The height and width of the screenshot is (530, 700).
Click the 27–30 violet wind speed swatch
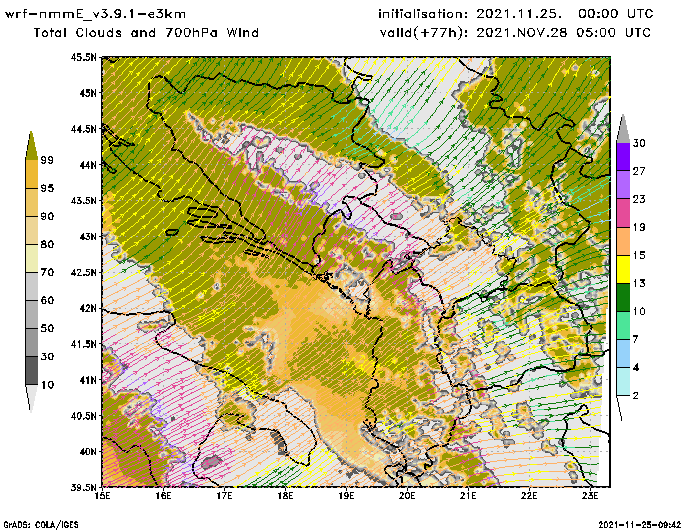click(x=623, y=157)
